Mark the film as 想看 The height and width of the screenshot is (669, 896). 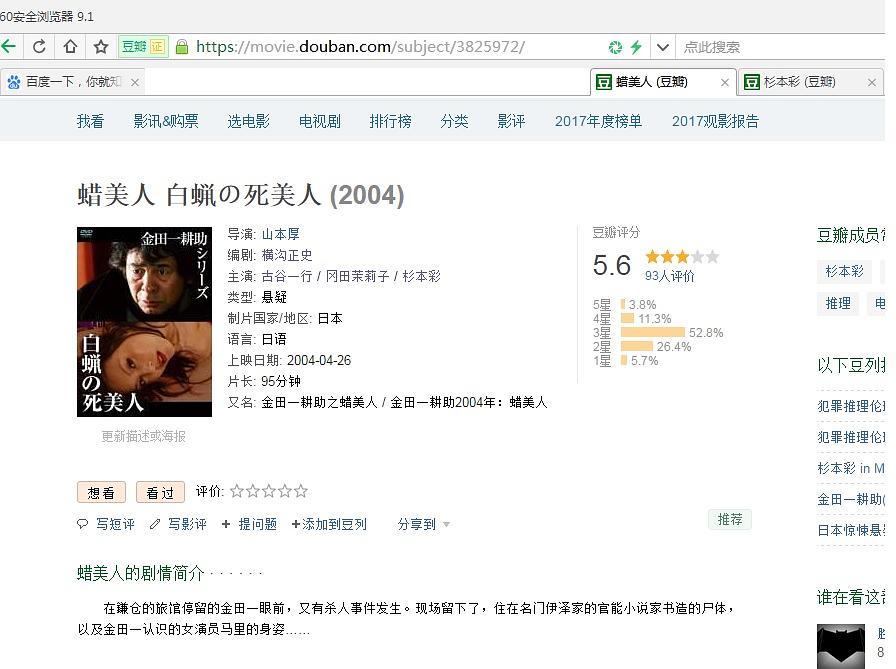click(x=101, y=492)
